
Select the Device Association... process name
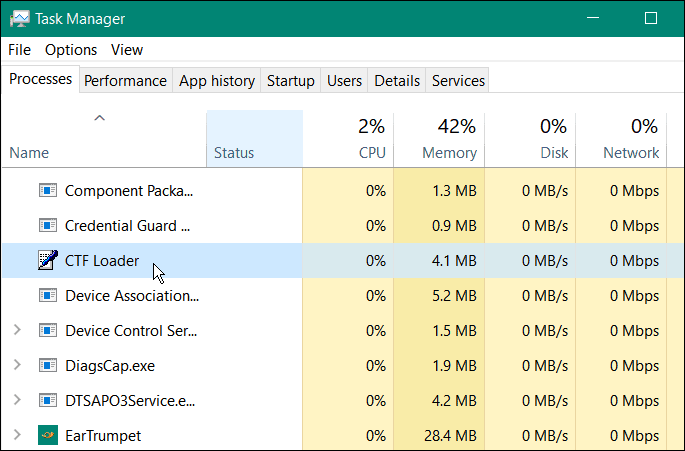pos(132,296)
